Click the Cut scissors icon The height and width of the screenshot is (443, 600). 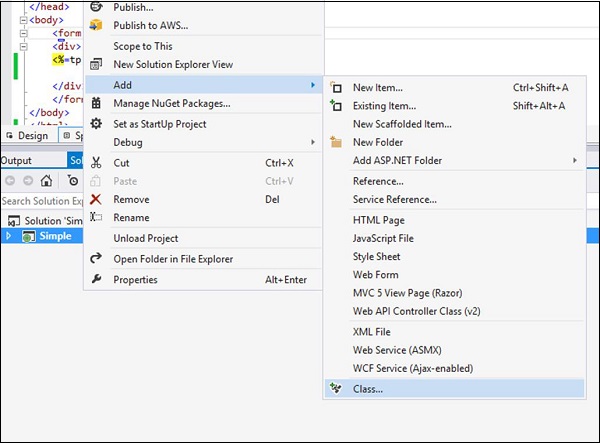click(97, 163)
